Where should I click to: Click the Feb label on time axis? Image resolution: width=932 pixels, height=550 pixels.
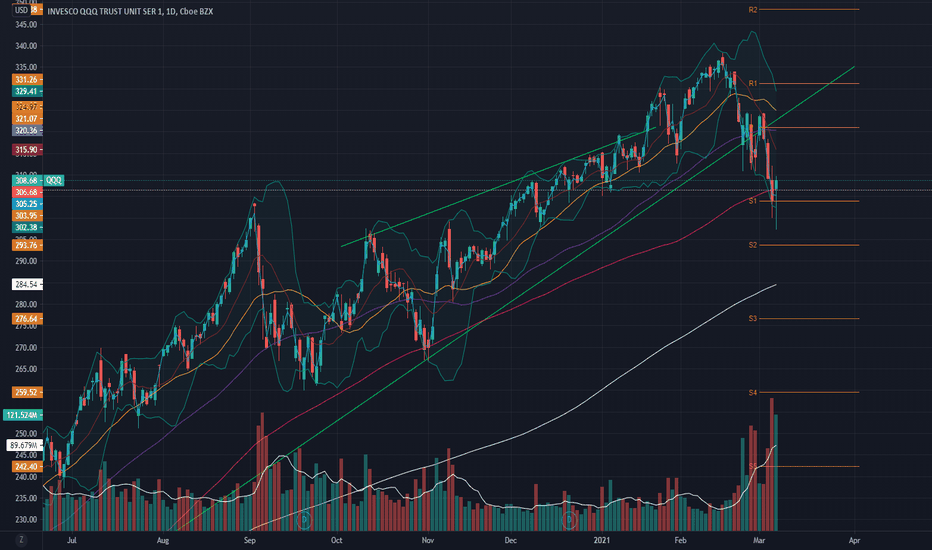tap(681, 540)
